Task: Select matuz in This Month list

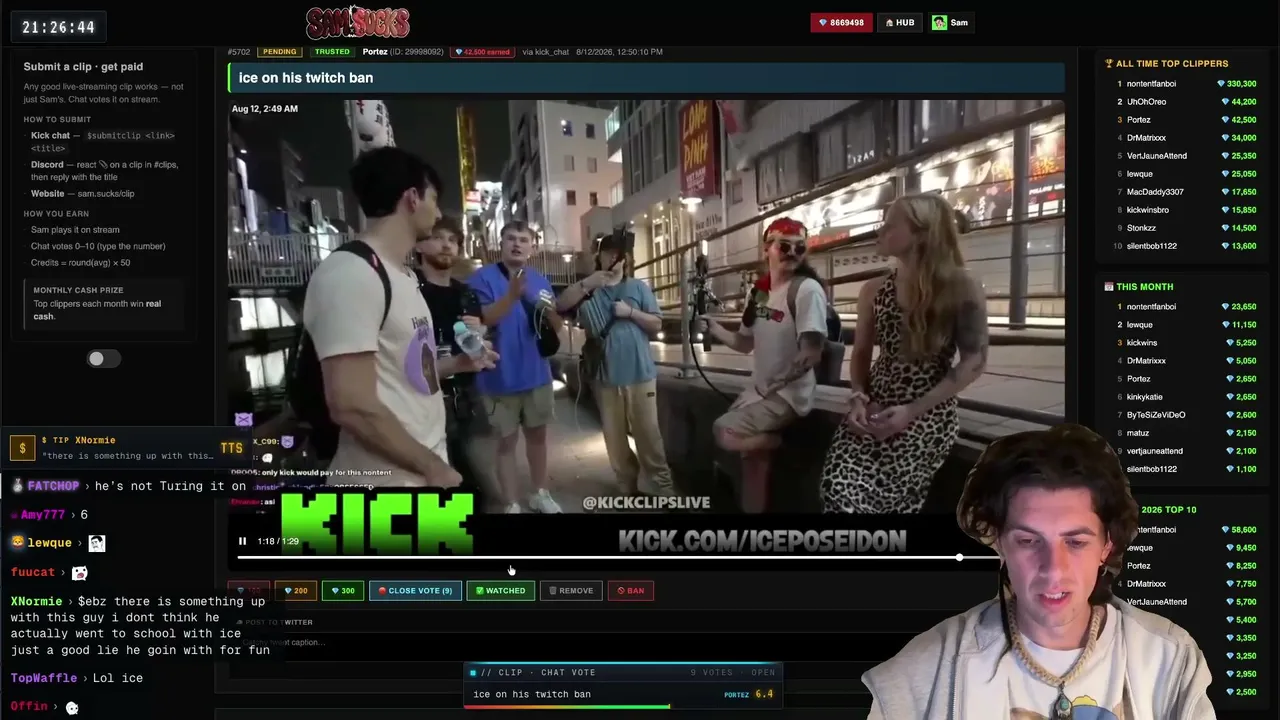Action: click(1138, 433)
